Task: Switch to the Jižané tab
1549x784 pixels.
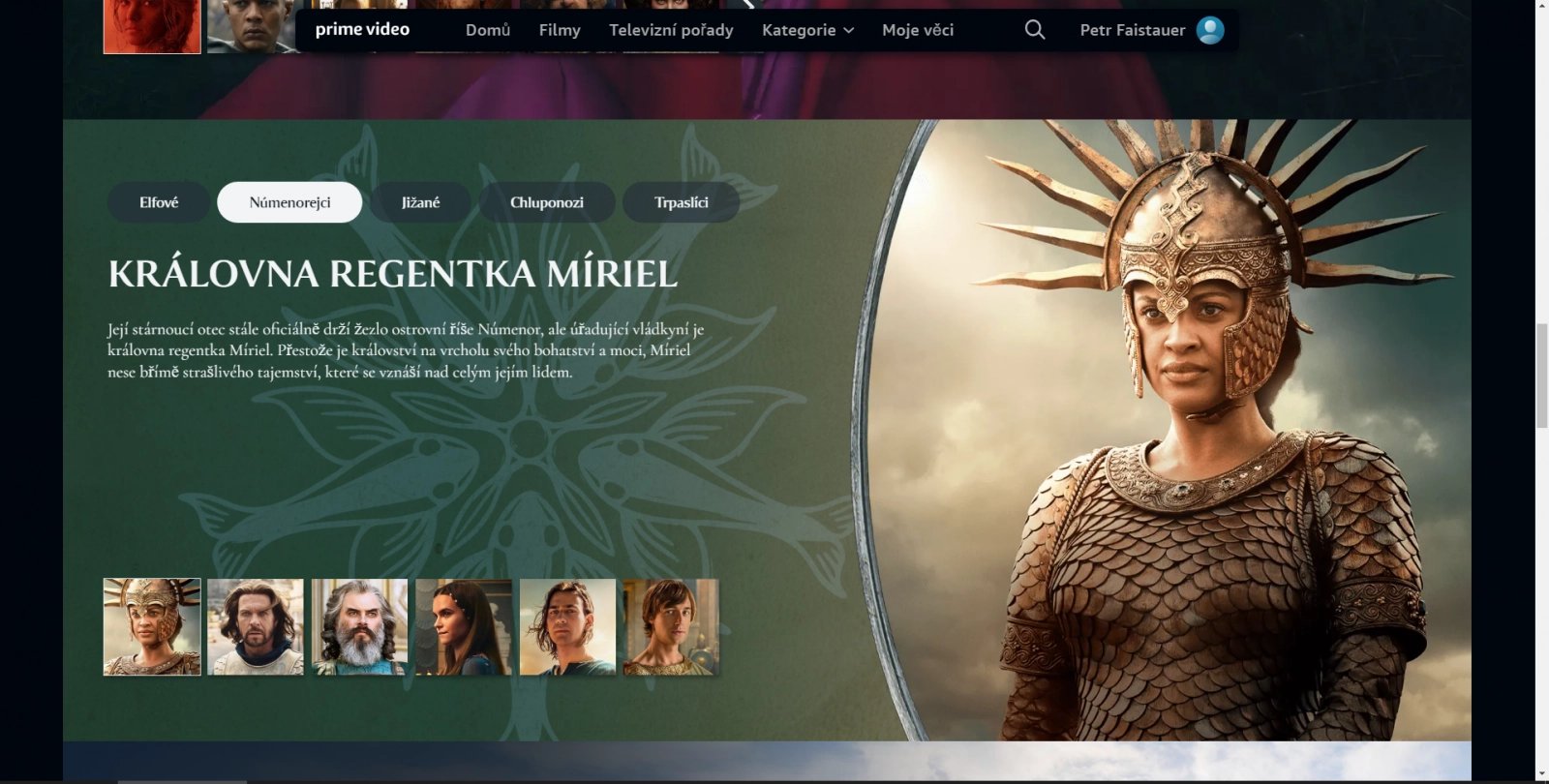Action: coord(420,202)
